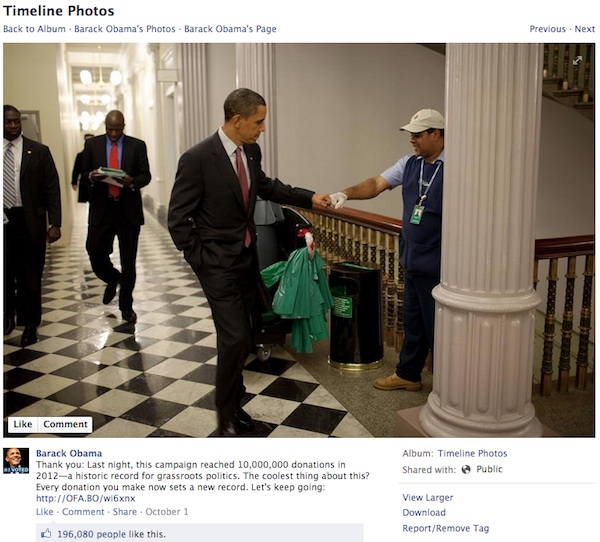Like the post via text link below caption

(x=44, y=512)
